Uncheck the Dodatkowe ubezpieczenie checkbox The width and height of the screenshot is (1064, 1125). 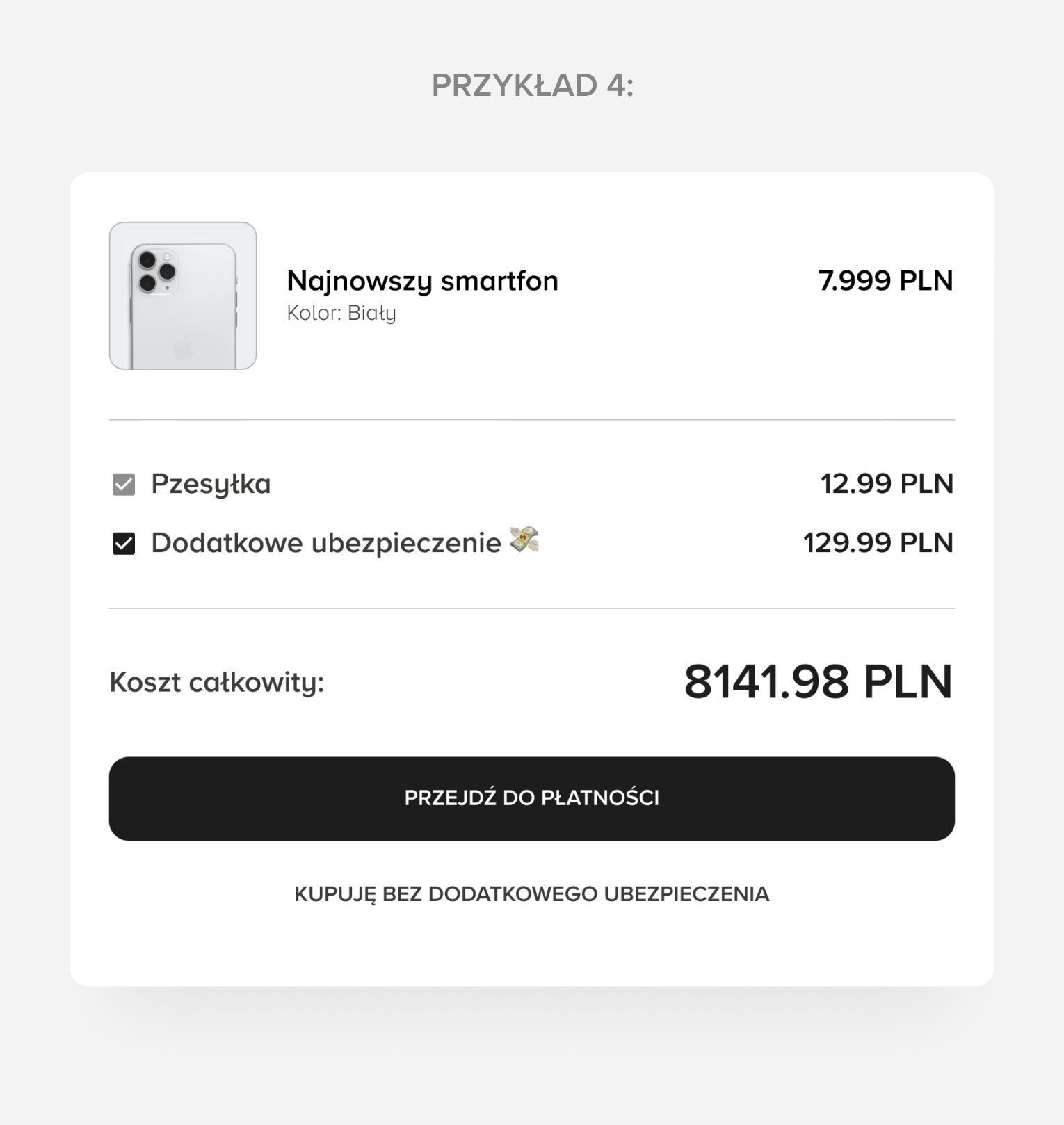click(124, 543)
